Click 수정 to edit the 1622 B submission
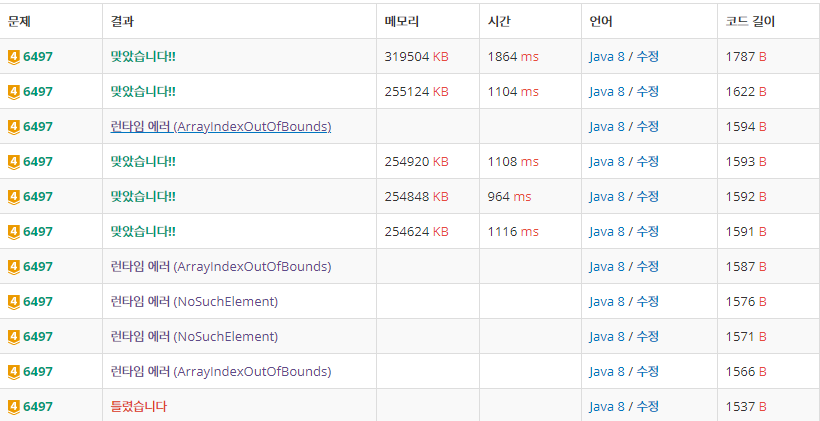Viewport: 820px width, 421px height. click(647, 92)
